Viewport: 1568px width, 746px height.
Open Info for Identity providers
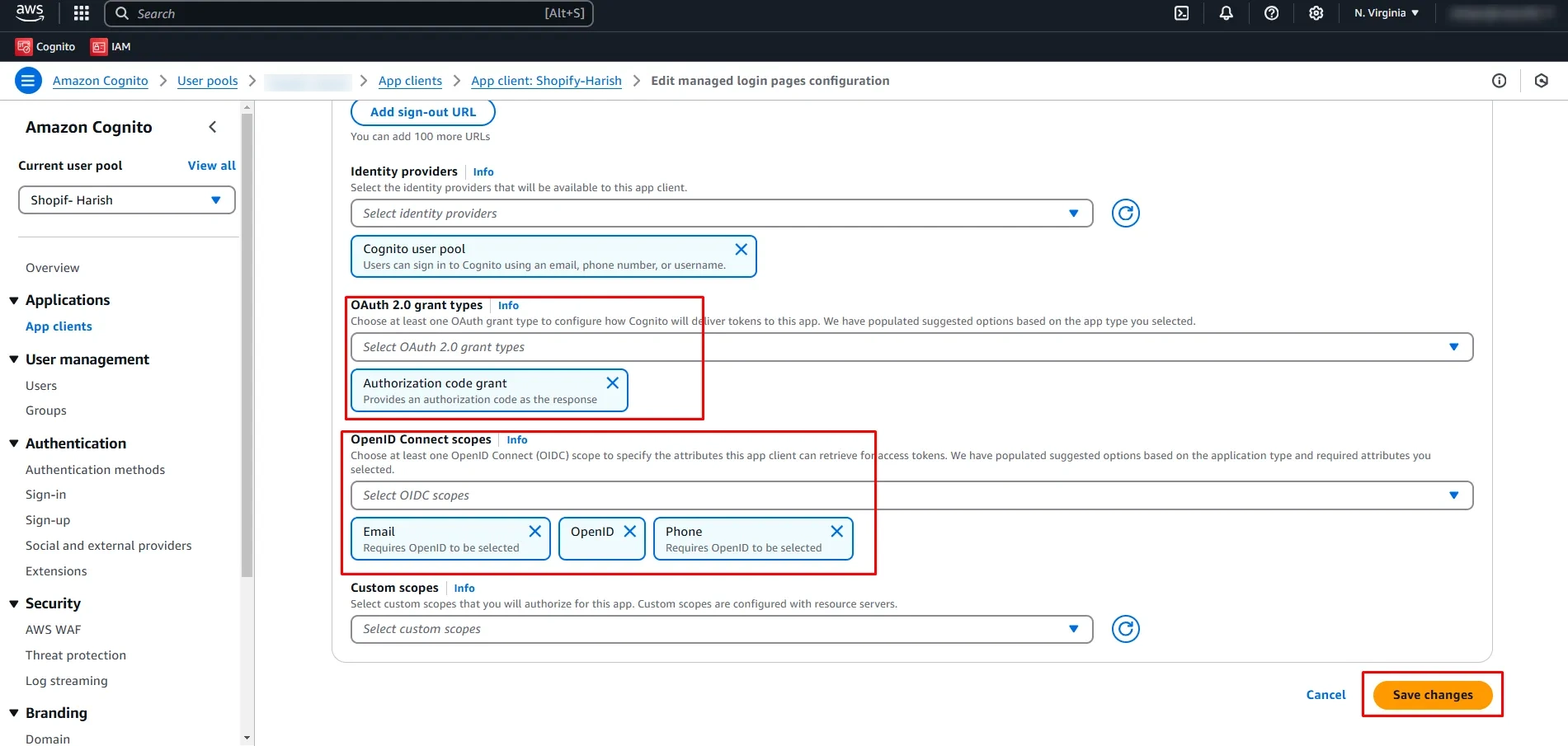click(x=483, y=172)
